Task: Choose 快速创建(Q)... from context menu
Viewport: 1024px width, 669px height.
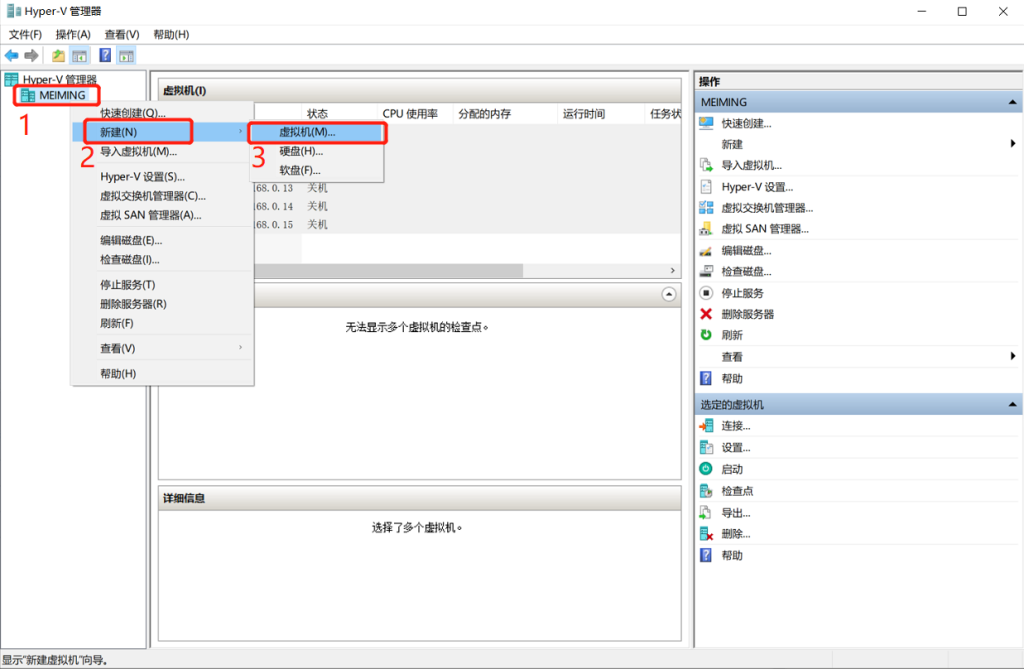Action: [x=162, y=113]
